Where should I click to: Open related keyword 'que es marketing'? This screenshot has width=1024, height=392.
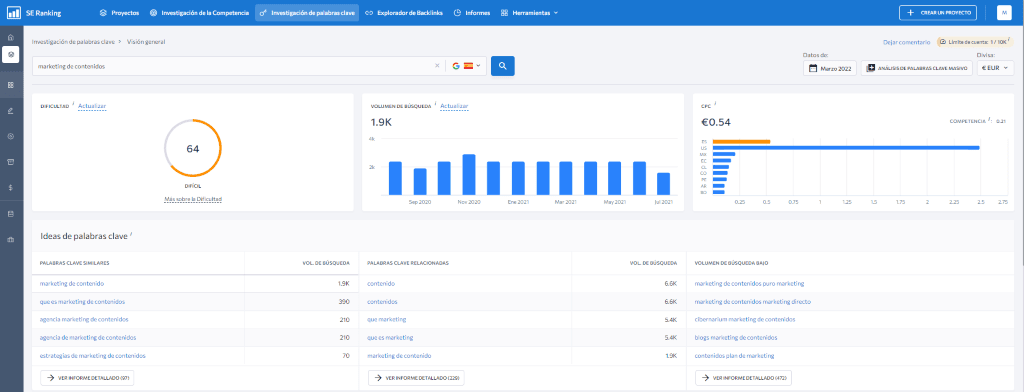tap(391, 338)
